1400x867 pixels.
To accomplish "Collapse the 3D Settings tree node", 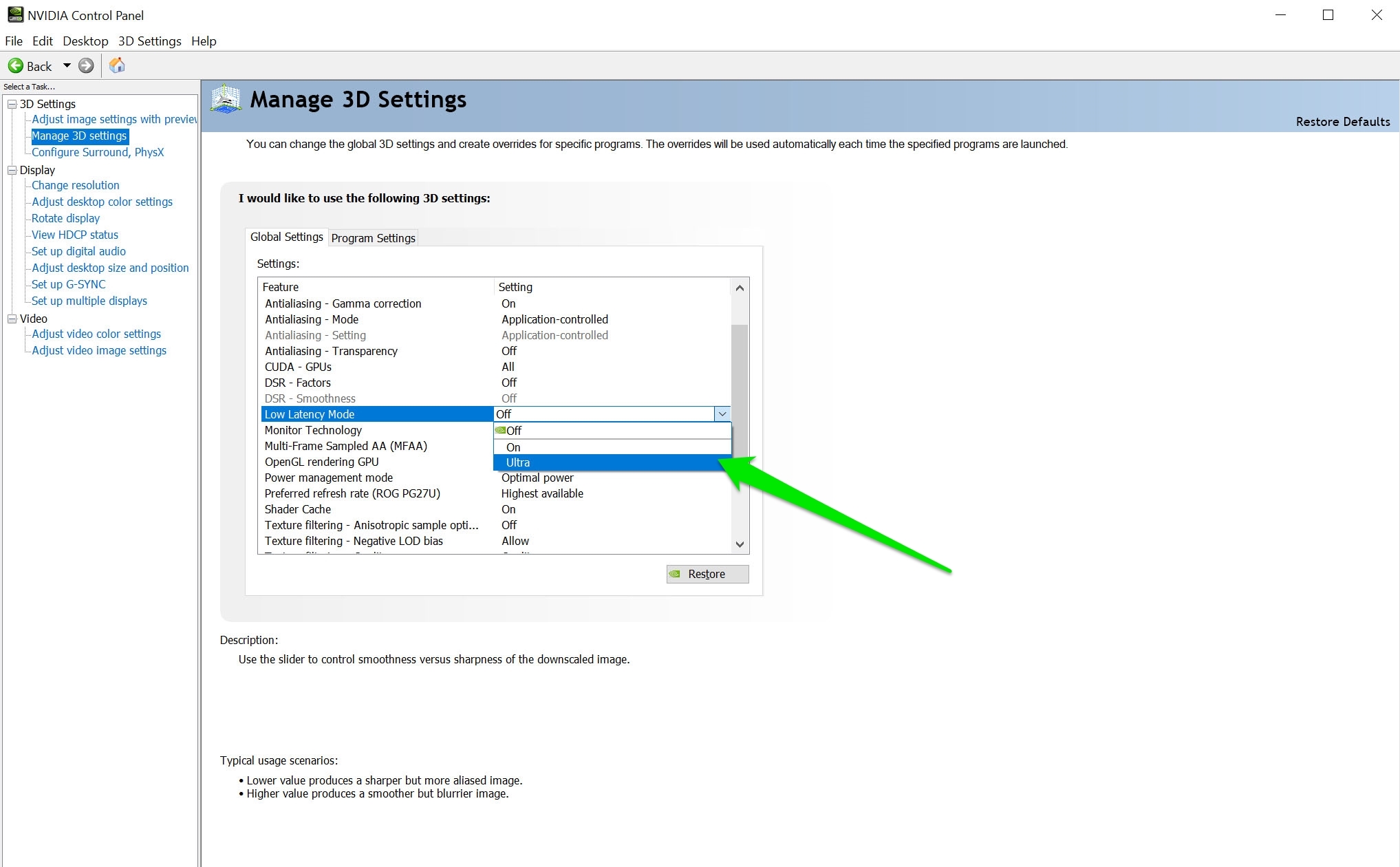I will click(12, 104).
